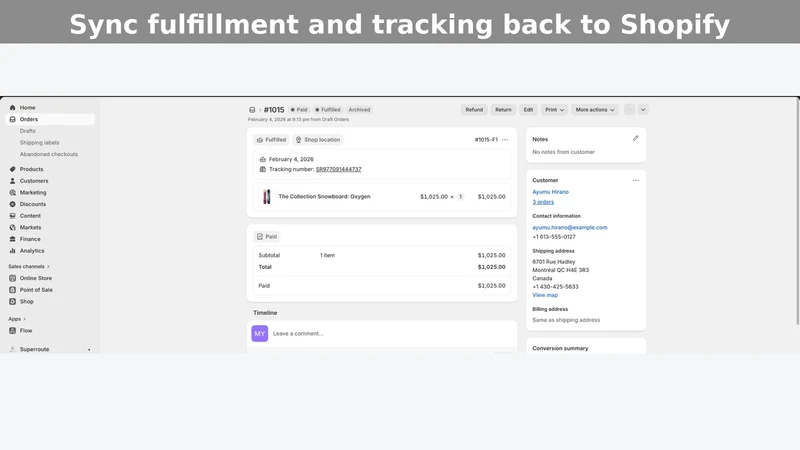Click the Refund button
The height and width of the screenshot is (450, 800).
click(474, 110)
